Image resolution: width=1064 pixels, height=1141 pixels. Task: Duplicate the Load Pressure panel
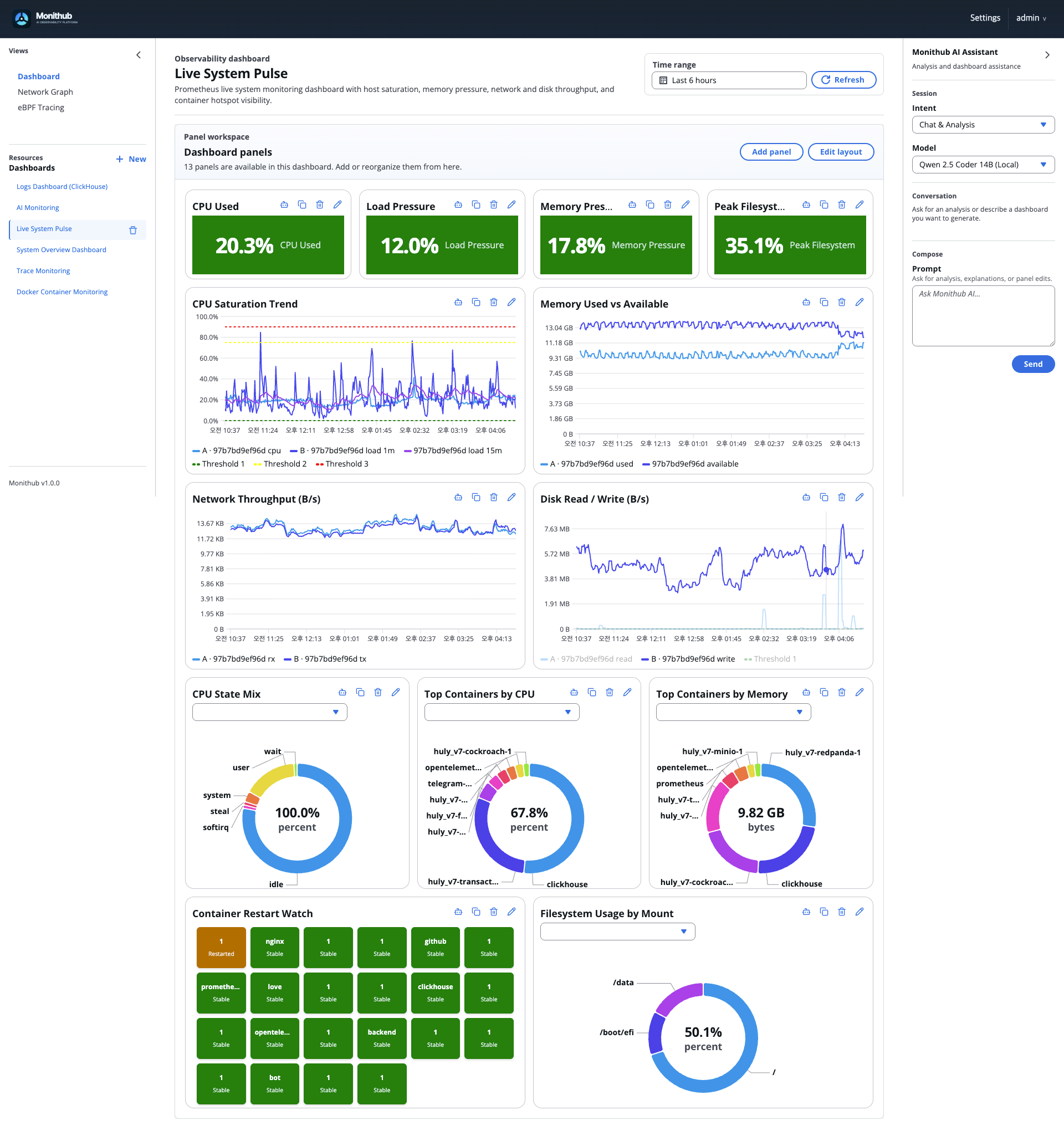click(476, 204)
